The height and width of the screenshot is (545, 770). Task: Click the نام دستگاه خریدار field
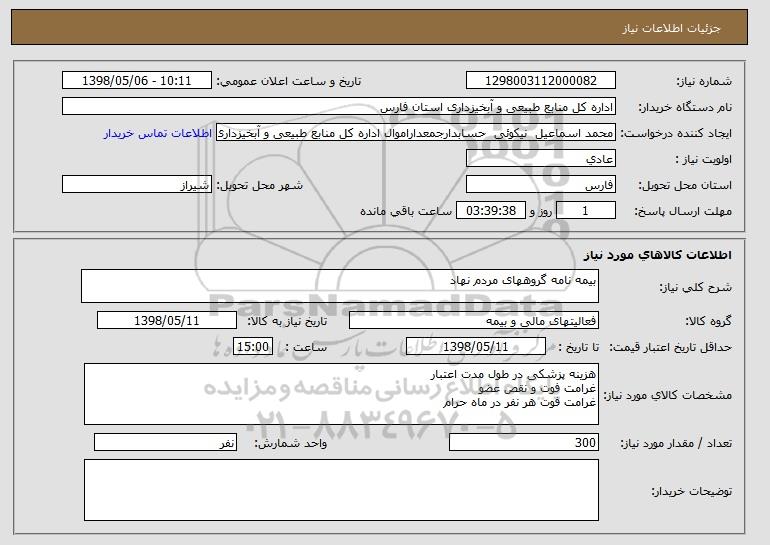(x=339, y=107)
